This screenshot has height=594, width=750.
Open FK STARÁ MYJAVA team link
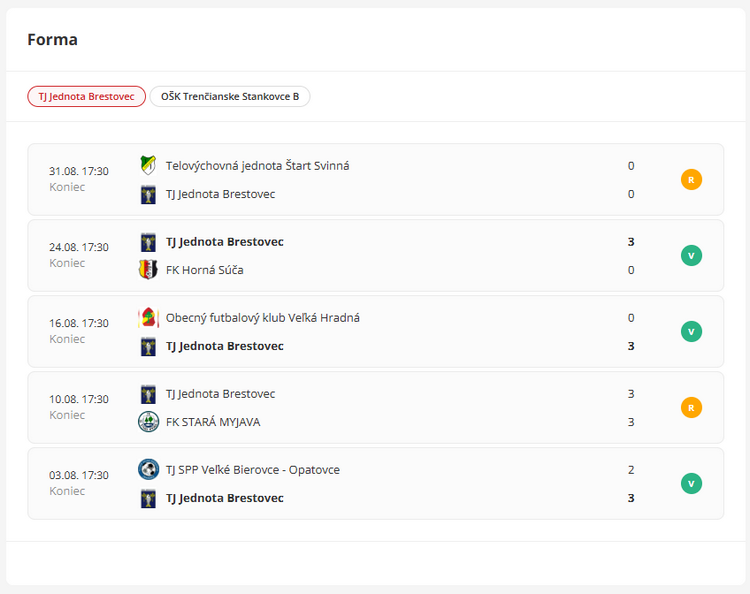[x=212, y=422]
